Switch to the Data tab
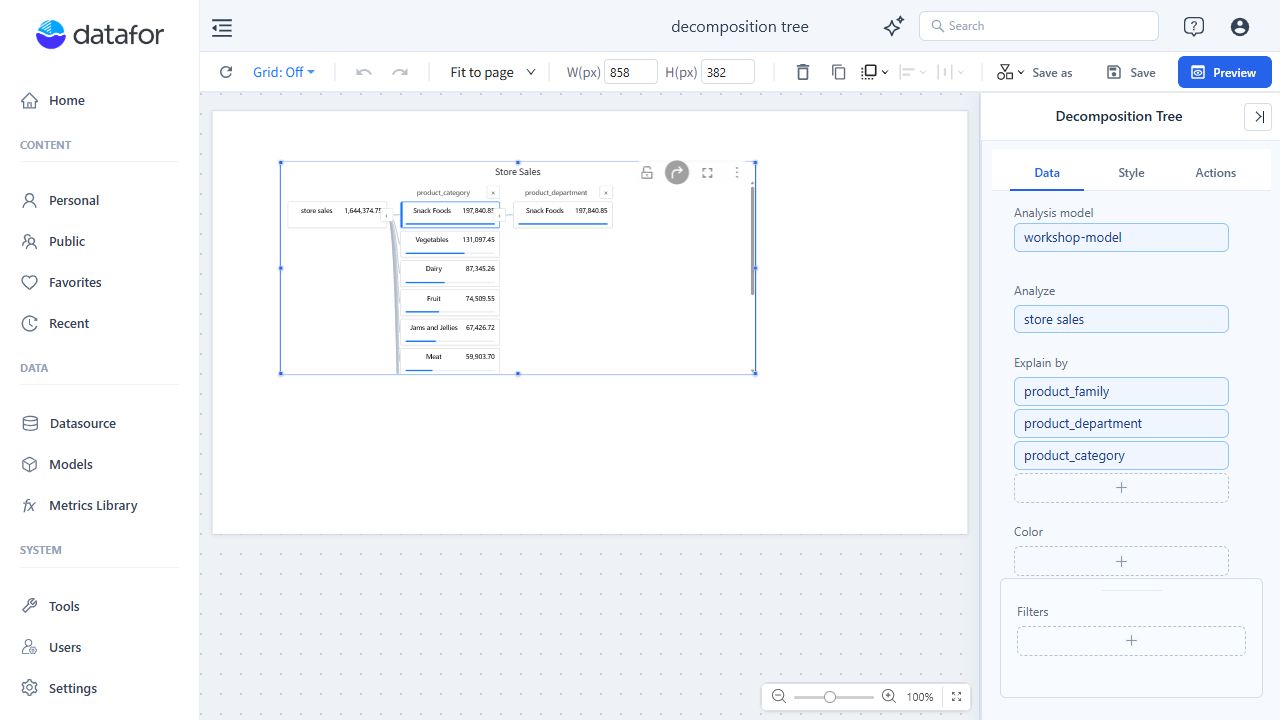 1047,173
